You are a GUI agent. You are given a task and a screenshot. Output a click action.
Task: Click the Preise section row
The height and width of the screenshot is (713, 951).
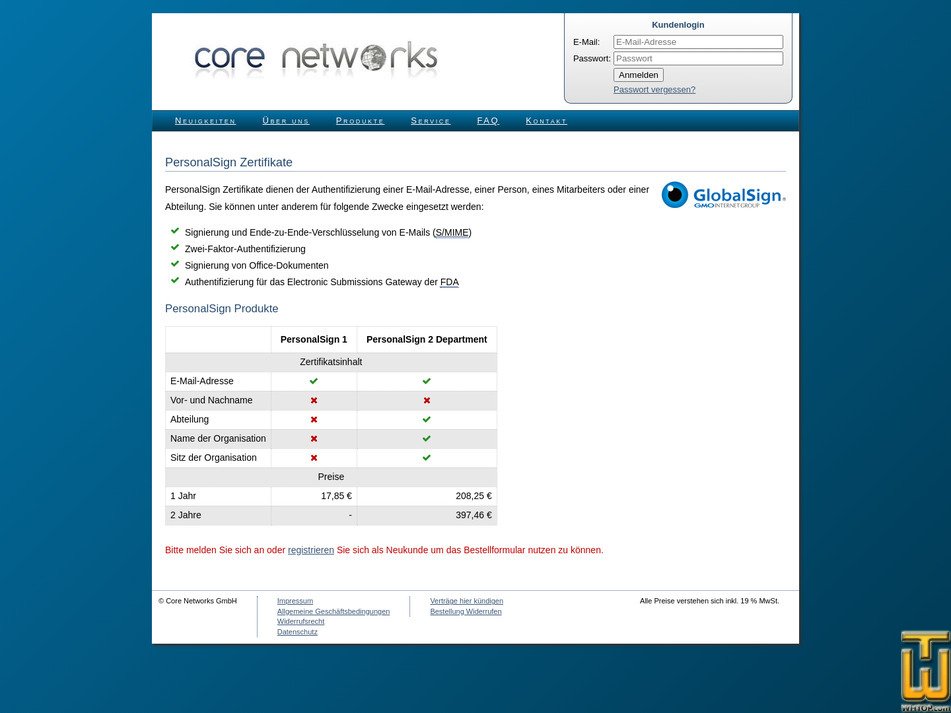click(x=331, y=477)
